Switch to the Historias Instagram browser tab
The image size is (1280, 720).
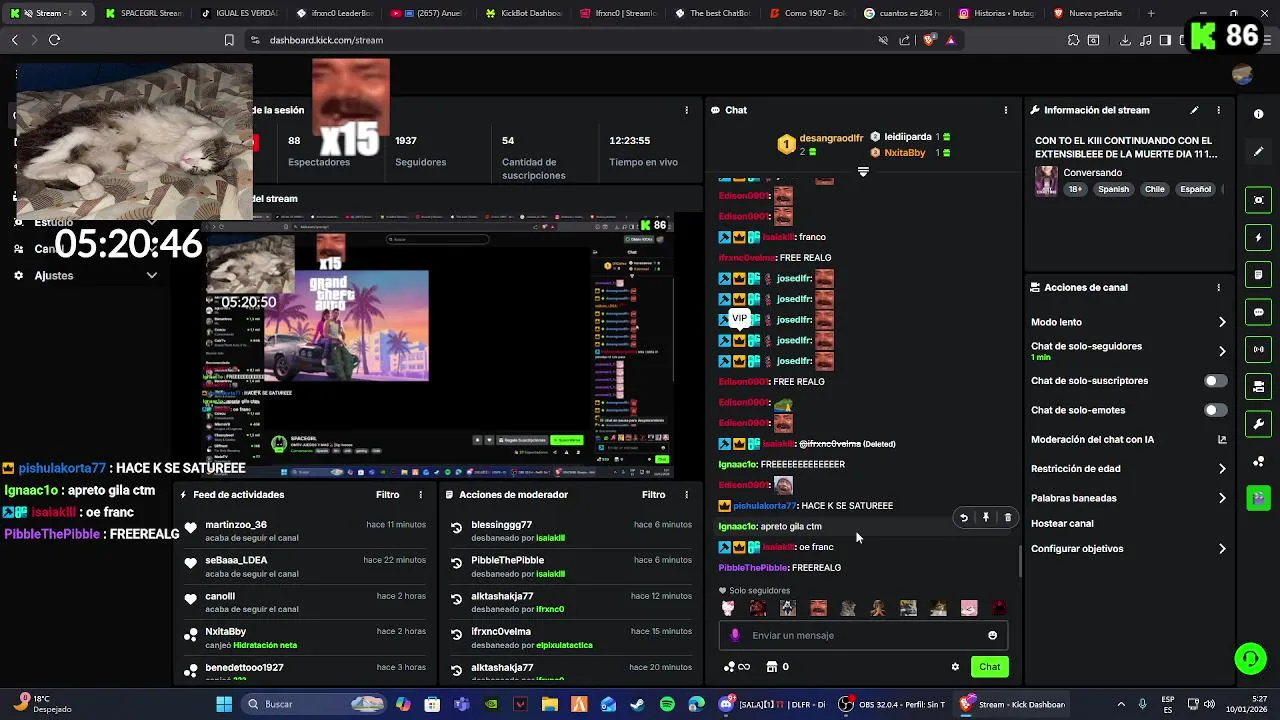(x=998, y=13)
